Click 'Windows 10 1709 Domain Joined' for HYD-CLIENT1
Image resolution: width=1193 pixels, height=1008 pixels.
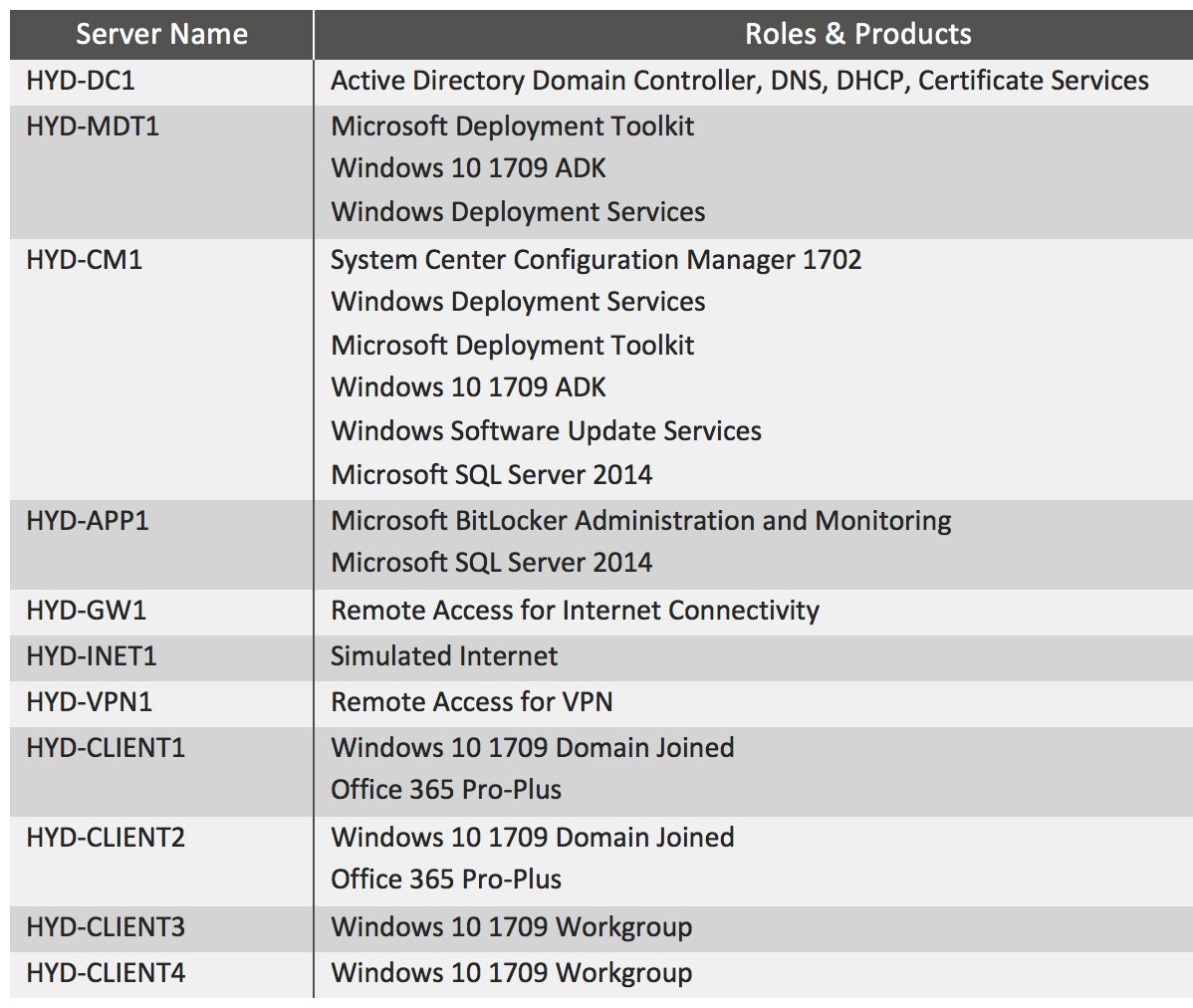[x=532, y=748]
